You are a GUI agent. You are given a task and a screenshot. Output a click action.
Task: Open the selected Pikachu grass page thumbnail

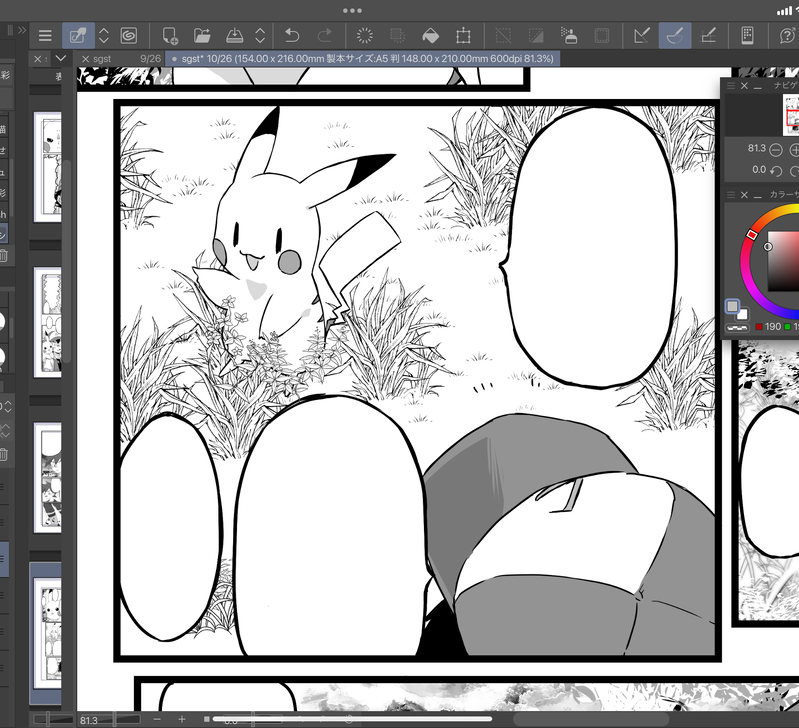(47, 633)
